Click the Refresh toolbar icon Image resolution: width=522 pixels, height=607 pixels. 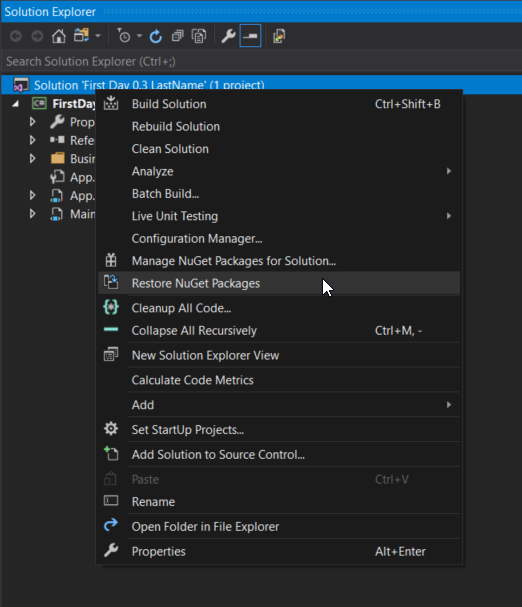point(156,36)
